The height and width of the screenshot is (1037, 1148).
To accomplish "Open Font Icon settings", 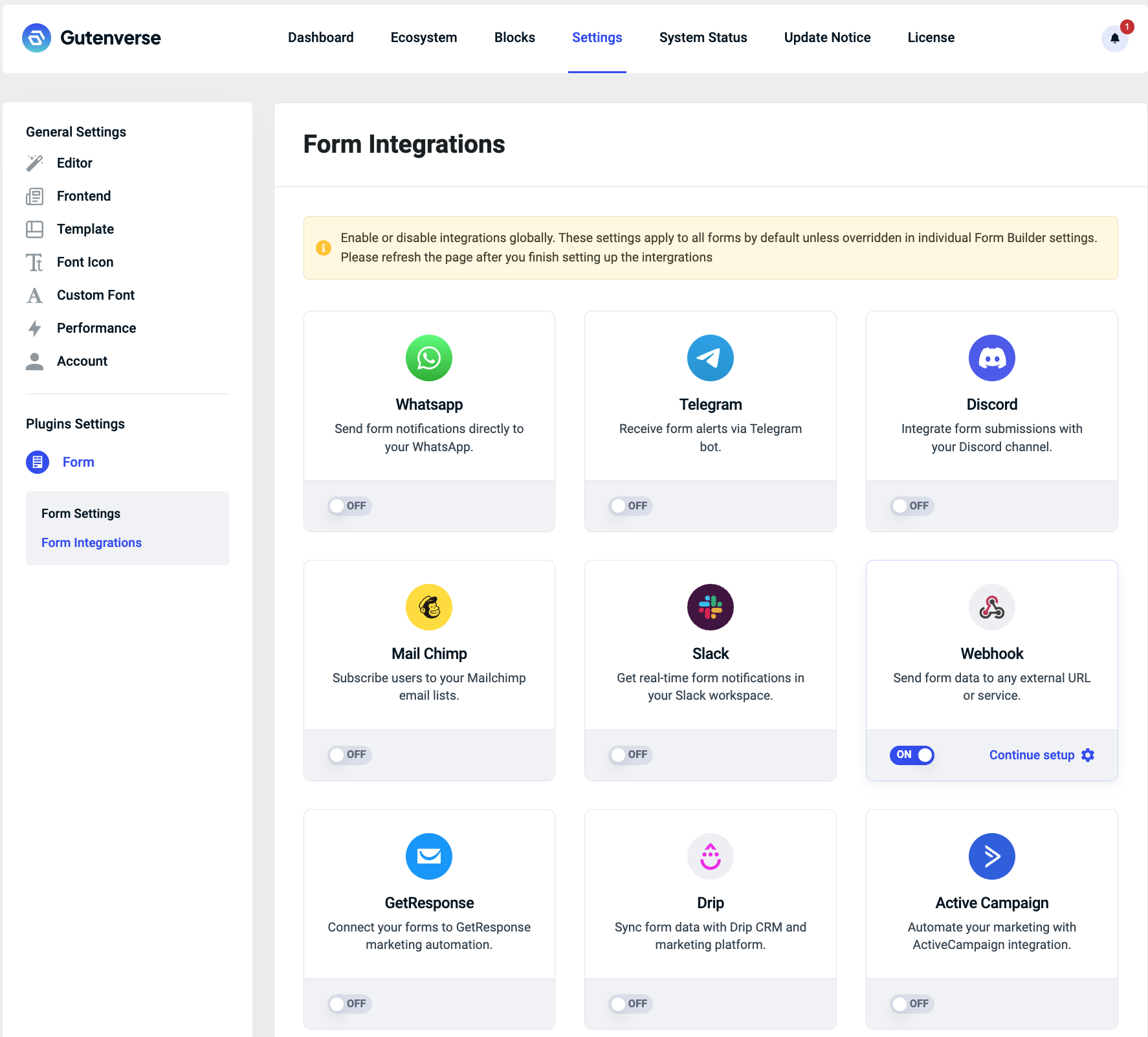I will click(85, 262).
